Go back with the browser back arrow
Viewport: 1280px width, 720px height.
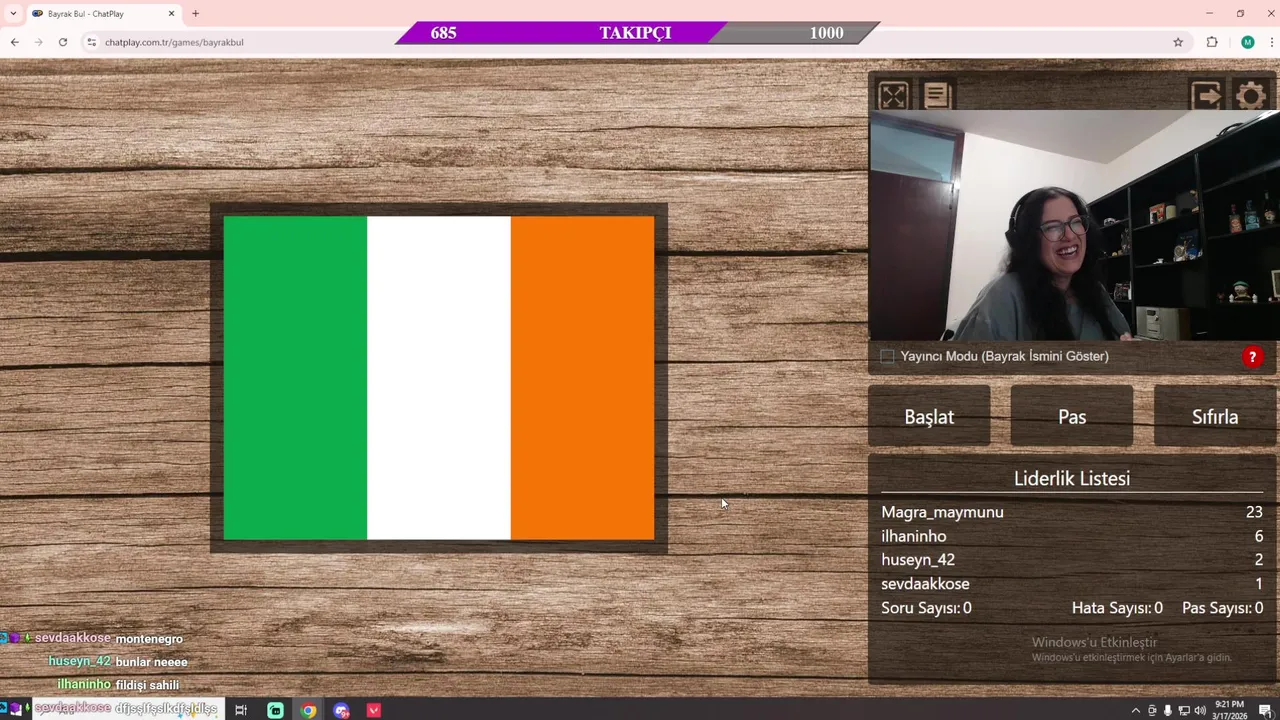click(15, 42)
